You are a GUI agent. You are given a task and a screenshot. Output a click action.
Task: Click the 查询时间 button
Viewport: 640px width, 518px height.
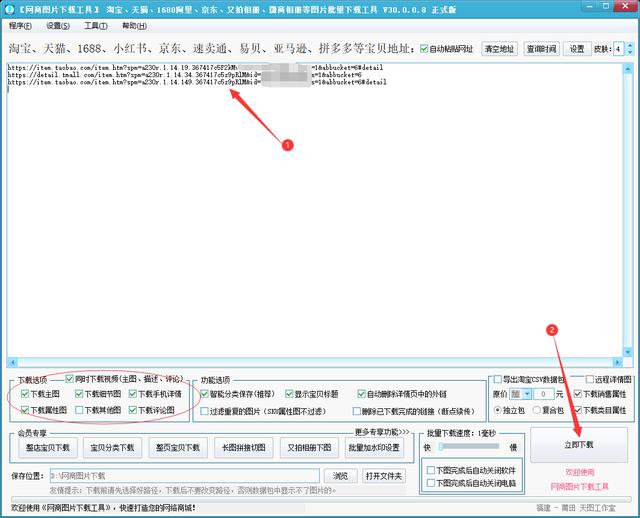pos(542,49)
